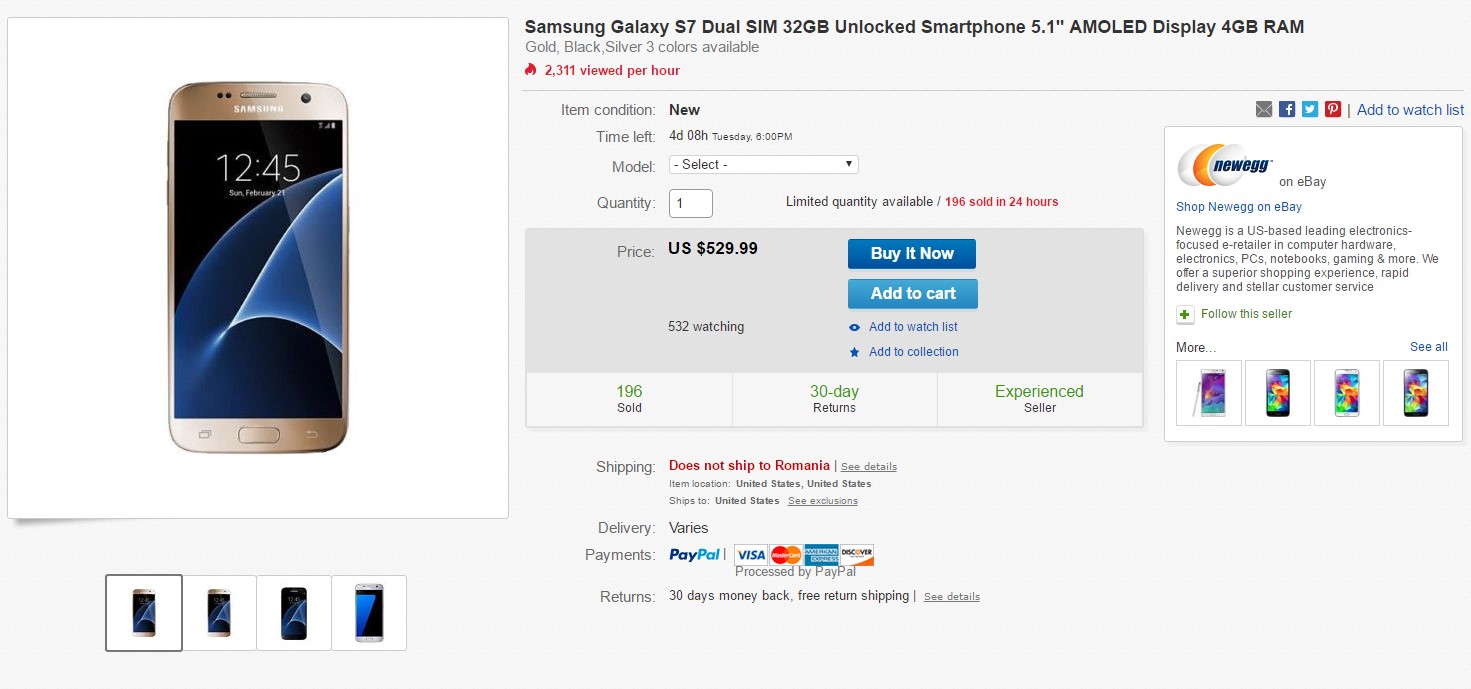Open returns See details link

(951, 597)
